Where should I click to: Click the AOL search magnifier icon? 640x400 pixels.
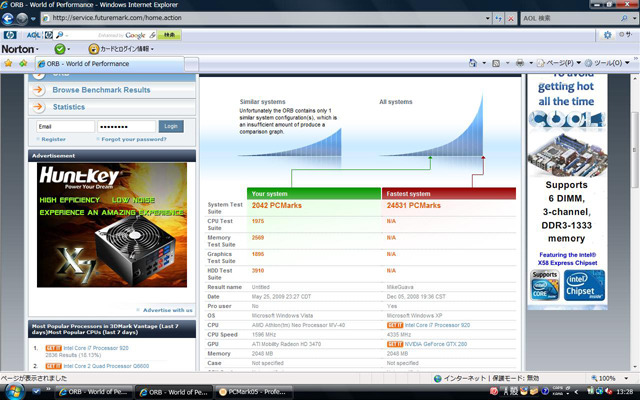click(624, 18)
